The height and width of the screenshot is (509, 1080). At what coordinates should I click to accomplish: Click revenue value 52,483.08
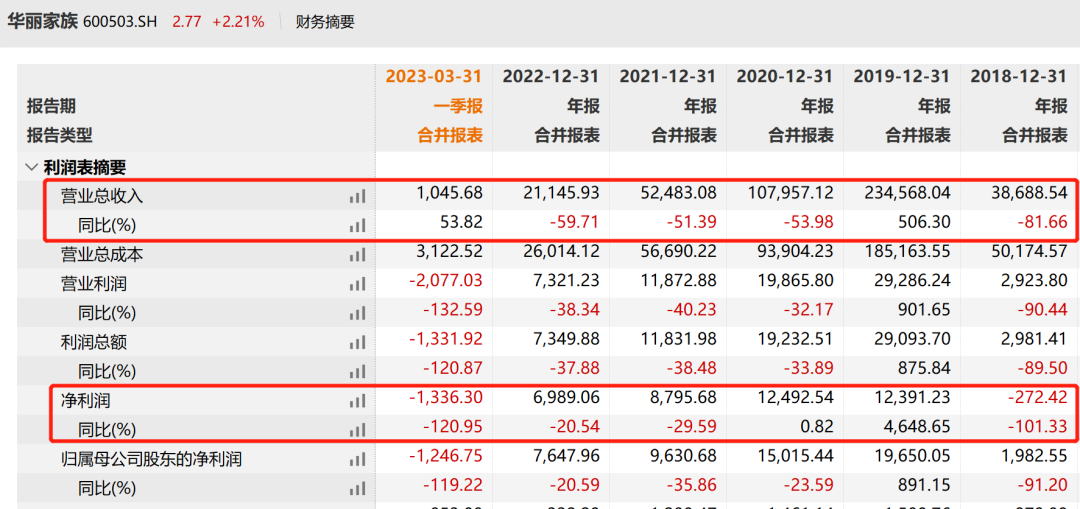(x=678, y=194)
